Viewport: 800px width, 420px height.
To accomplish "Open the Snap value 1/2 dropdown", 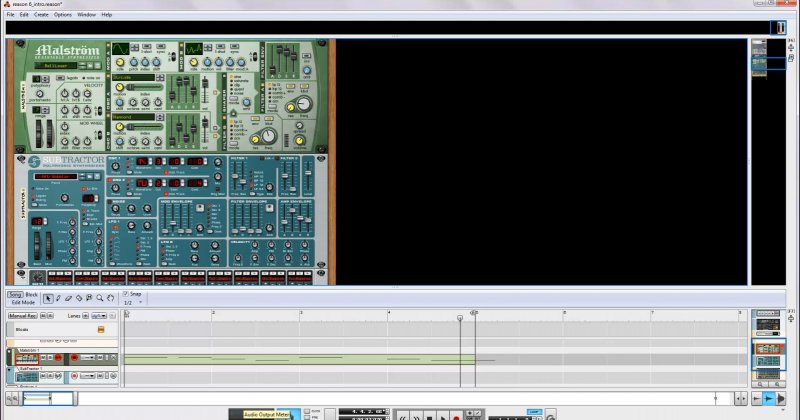I will 135,302.
